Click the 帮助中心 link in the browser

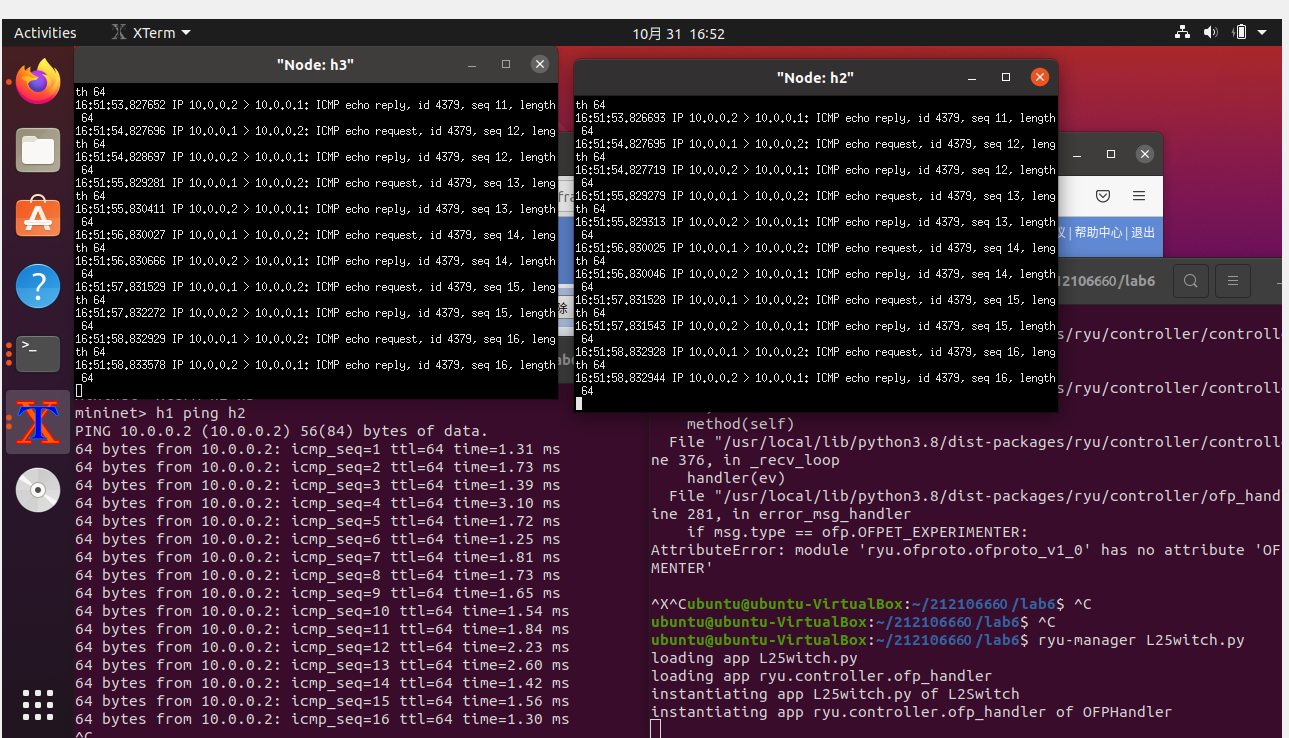tap(1098, 232)
